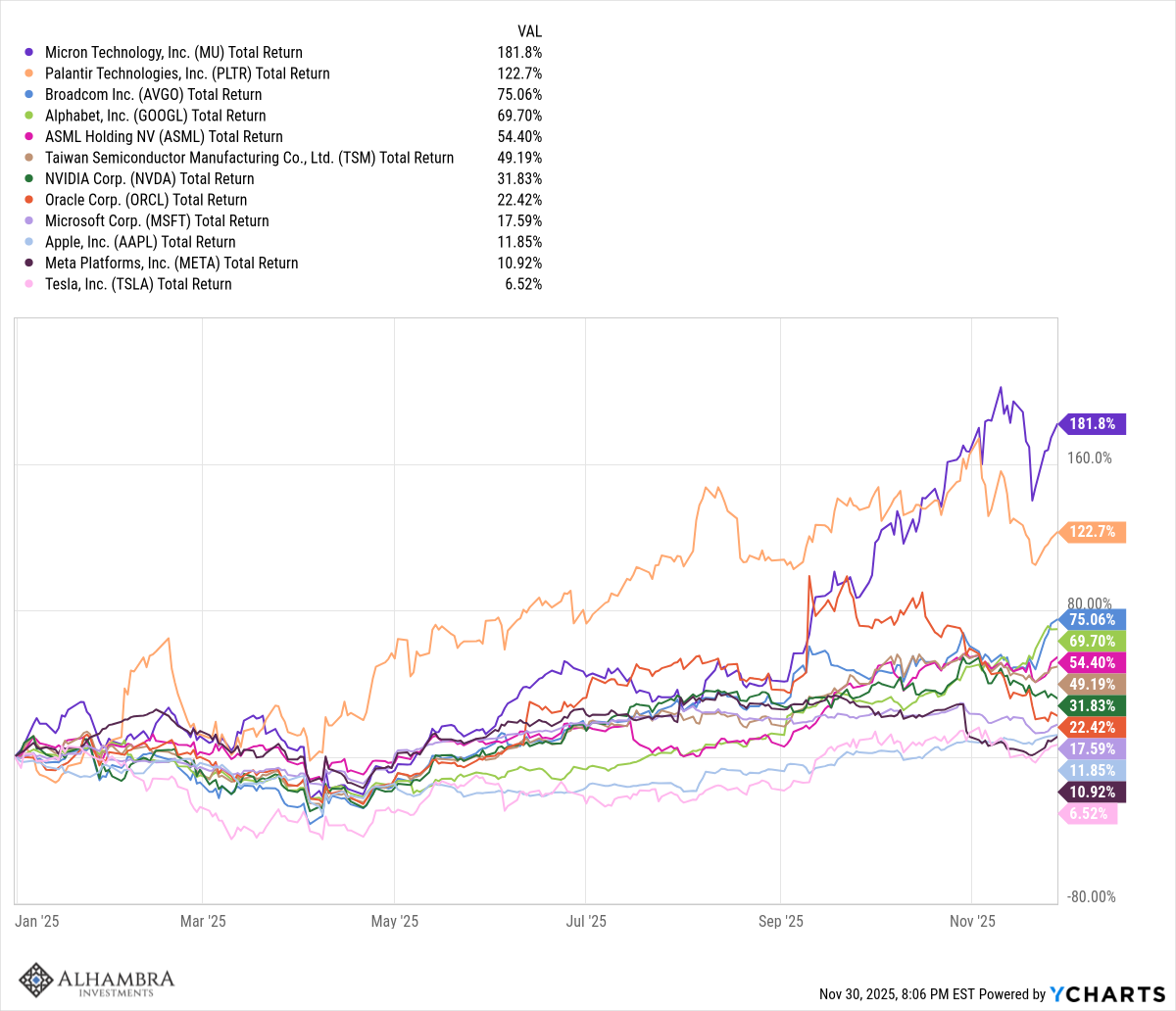
Task: Click the ASML Holding NV legend label
Action: [163, 137]
